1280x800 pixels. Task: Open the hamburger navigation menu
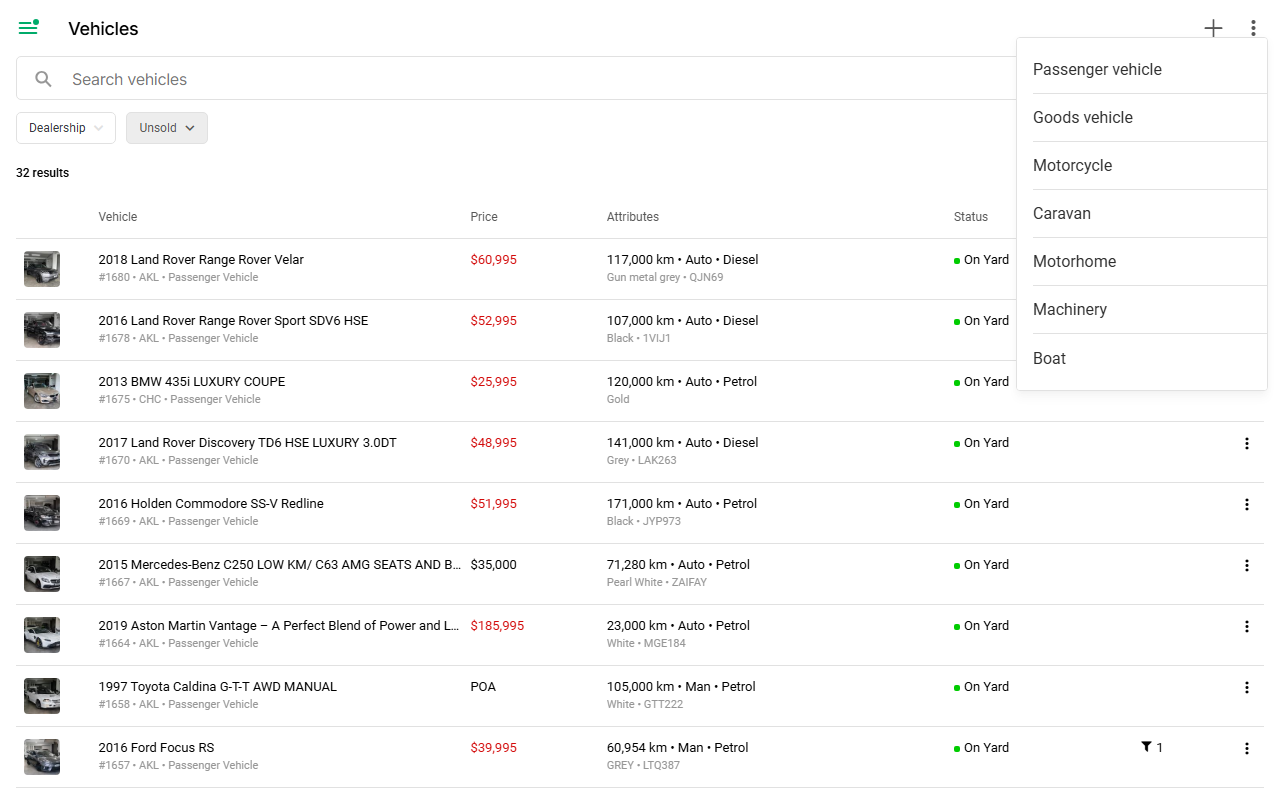(28, 28)
